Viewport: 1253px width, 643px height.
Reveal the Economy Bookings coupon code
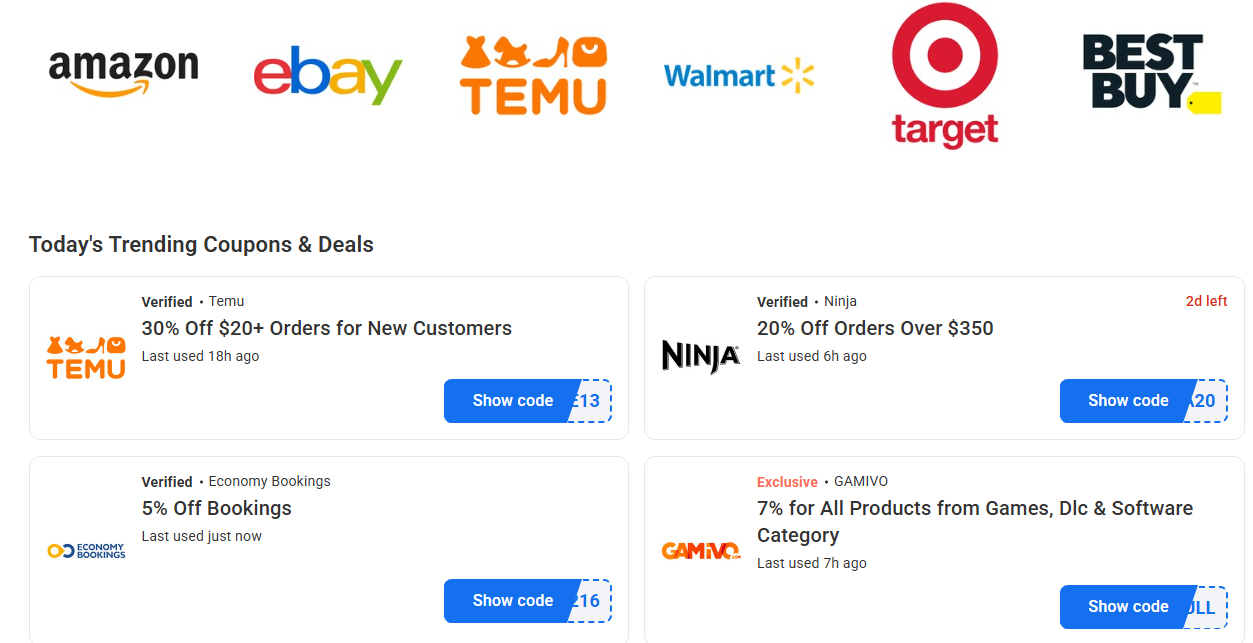(513, 600)
